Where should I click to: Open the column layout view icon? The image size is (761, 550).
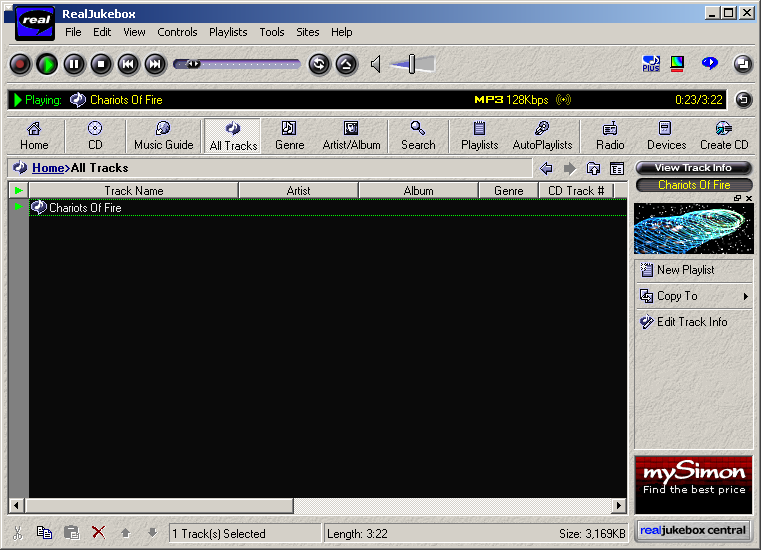[617, 168]
